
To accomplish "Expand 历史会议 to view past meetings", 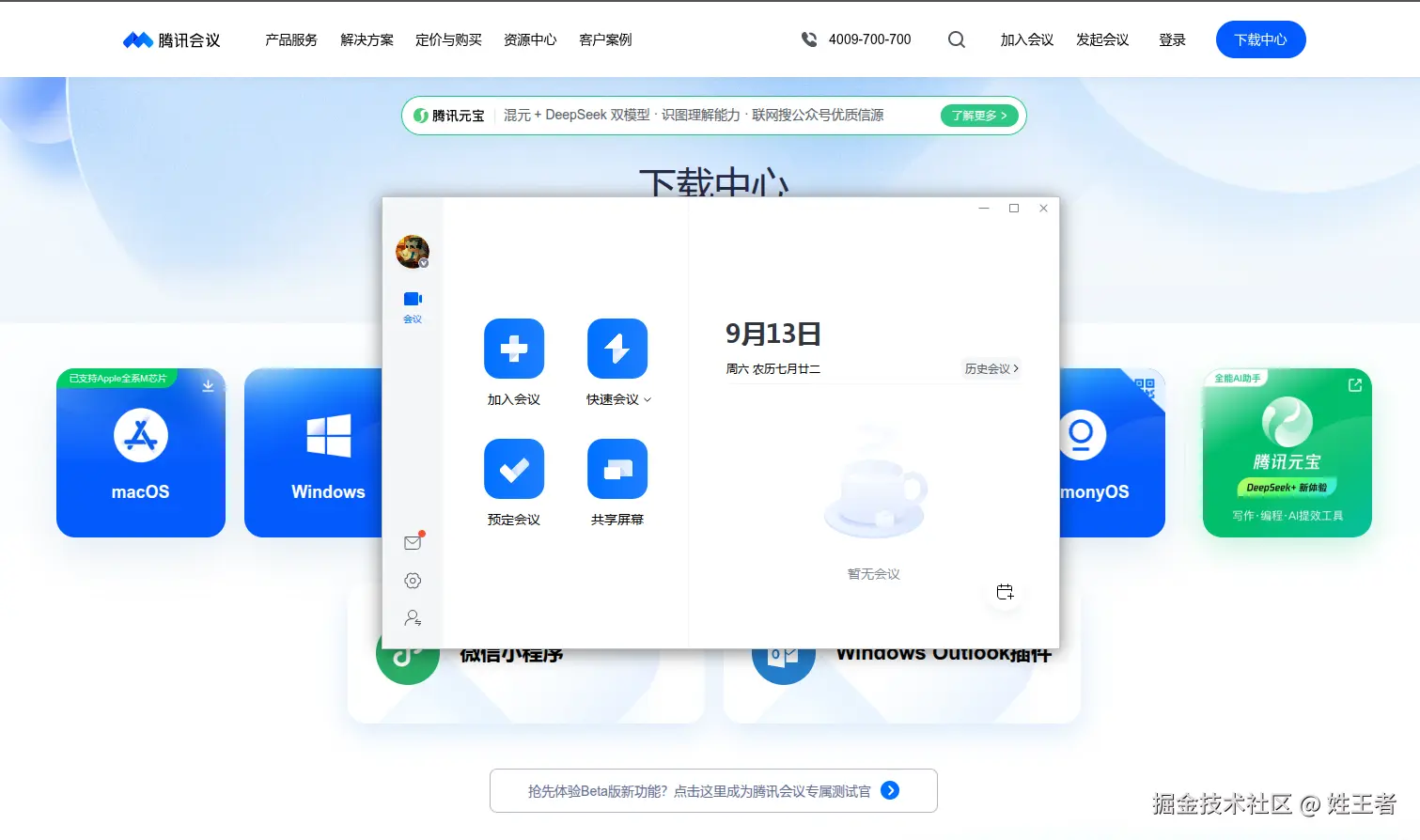I will pyautogui.click(x=990, y=368).
